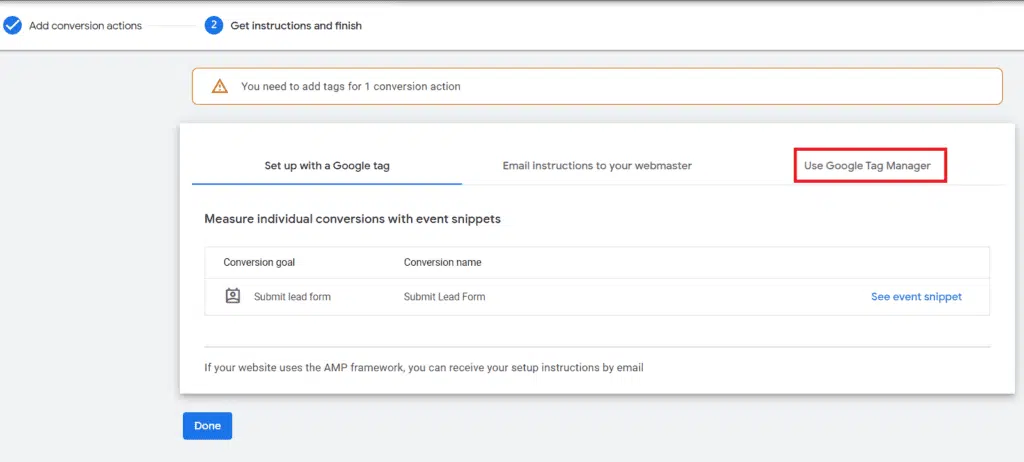Choose the Use Google Tag Manager tab
1024x462 pixels.
click(867, 165)
